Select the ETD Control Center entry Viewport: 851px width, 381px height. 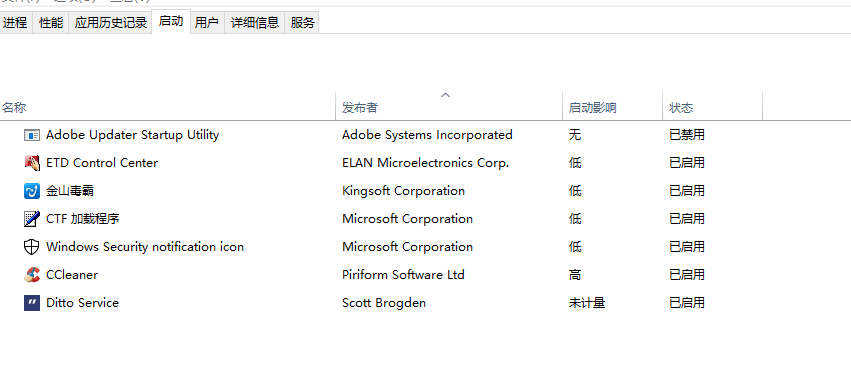pos(102,163)
